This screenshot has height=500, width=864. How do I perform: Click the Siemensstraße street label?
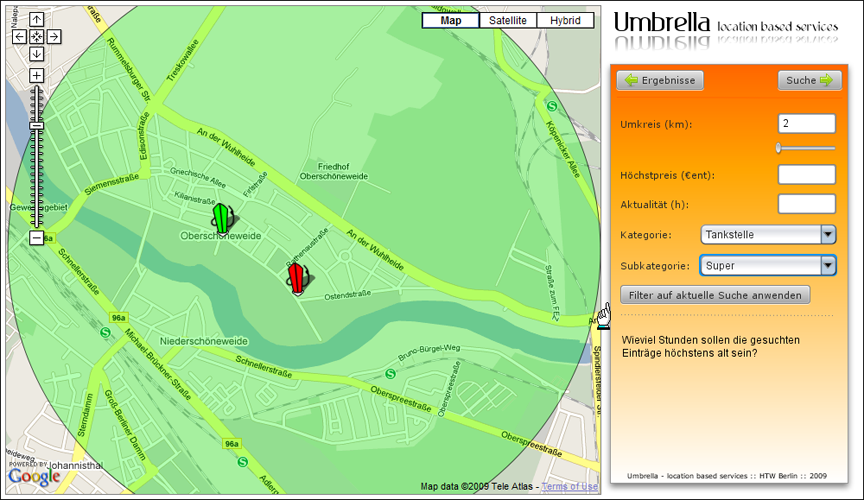pyautogui.click(x=111, y=185)
